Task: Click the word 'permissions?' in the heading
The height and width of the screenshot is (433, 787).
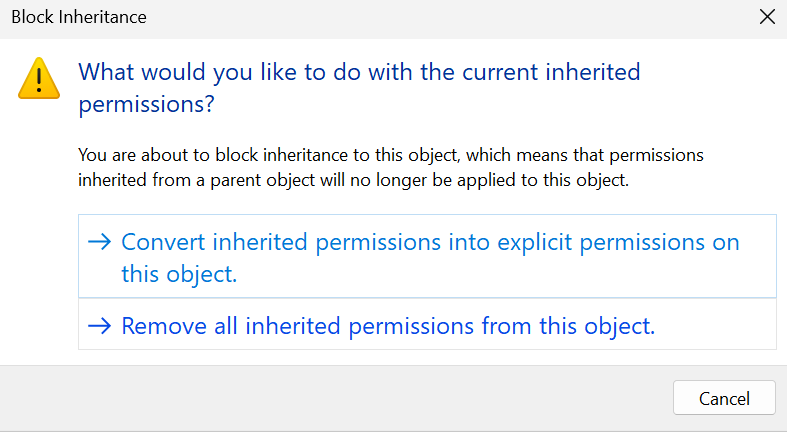Action: [147, 103]
